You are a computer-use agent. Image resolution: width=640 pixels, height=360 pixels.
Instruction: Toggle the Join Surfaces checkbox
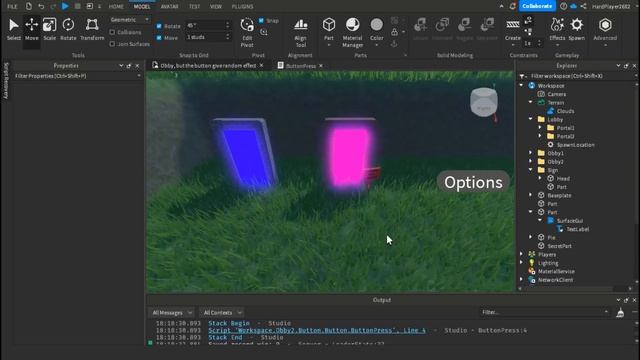(112, 44)
